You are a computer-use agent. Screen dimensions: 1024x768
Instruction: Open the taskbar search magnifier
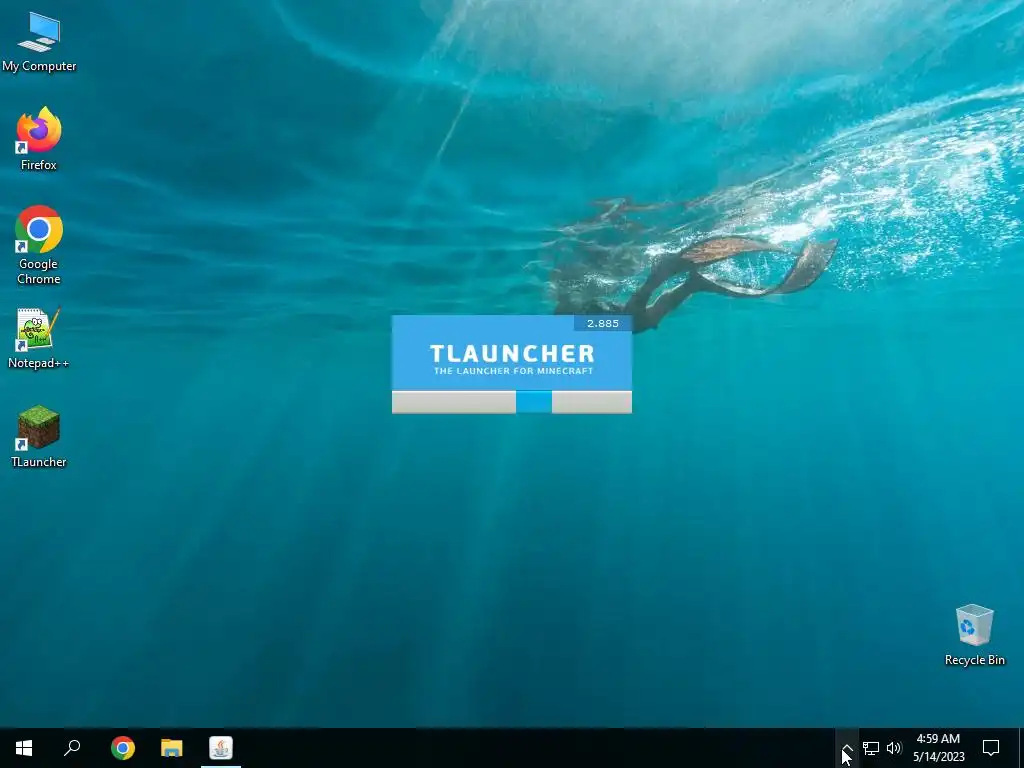72,748
